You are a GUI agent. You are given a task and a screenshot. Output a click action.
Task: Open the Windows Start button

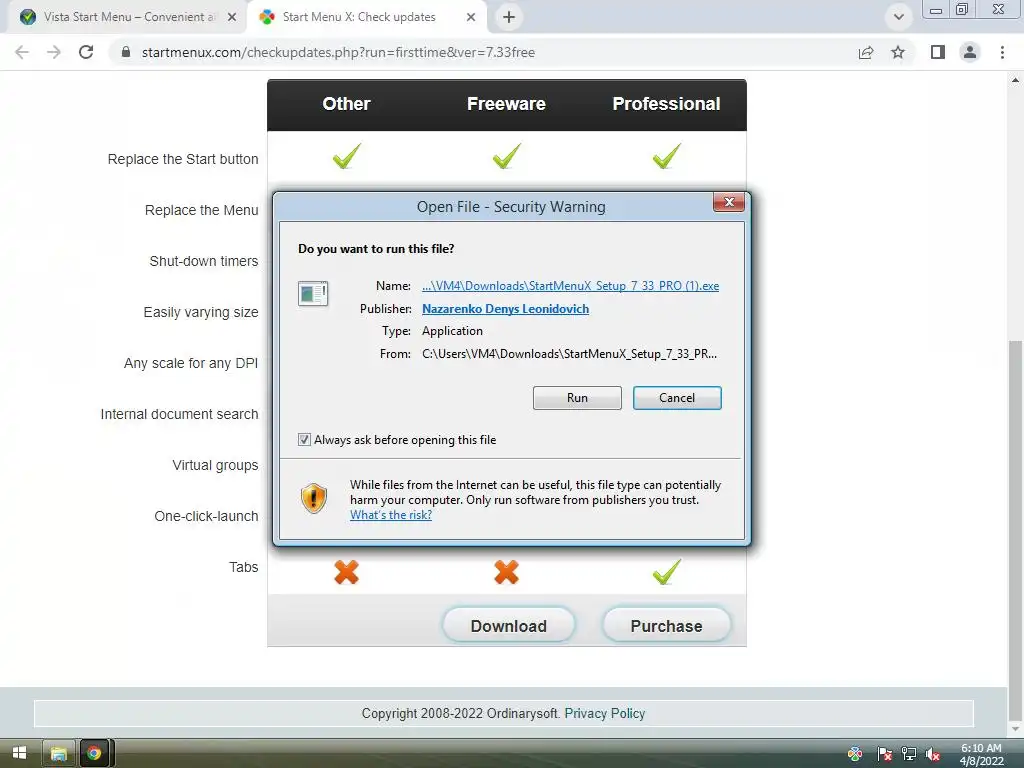[19, 753]
